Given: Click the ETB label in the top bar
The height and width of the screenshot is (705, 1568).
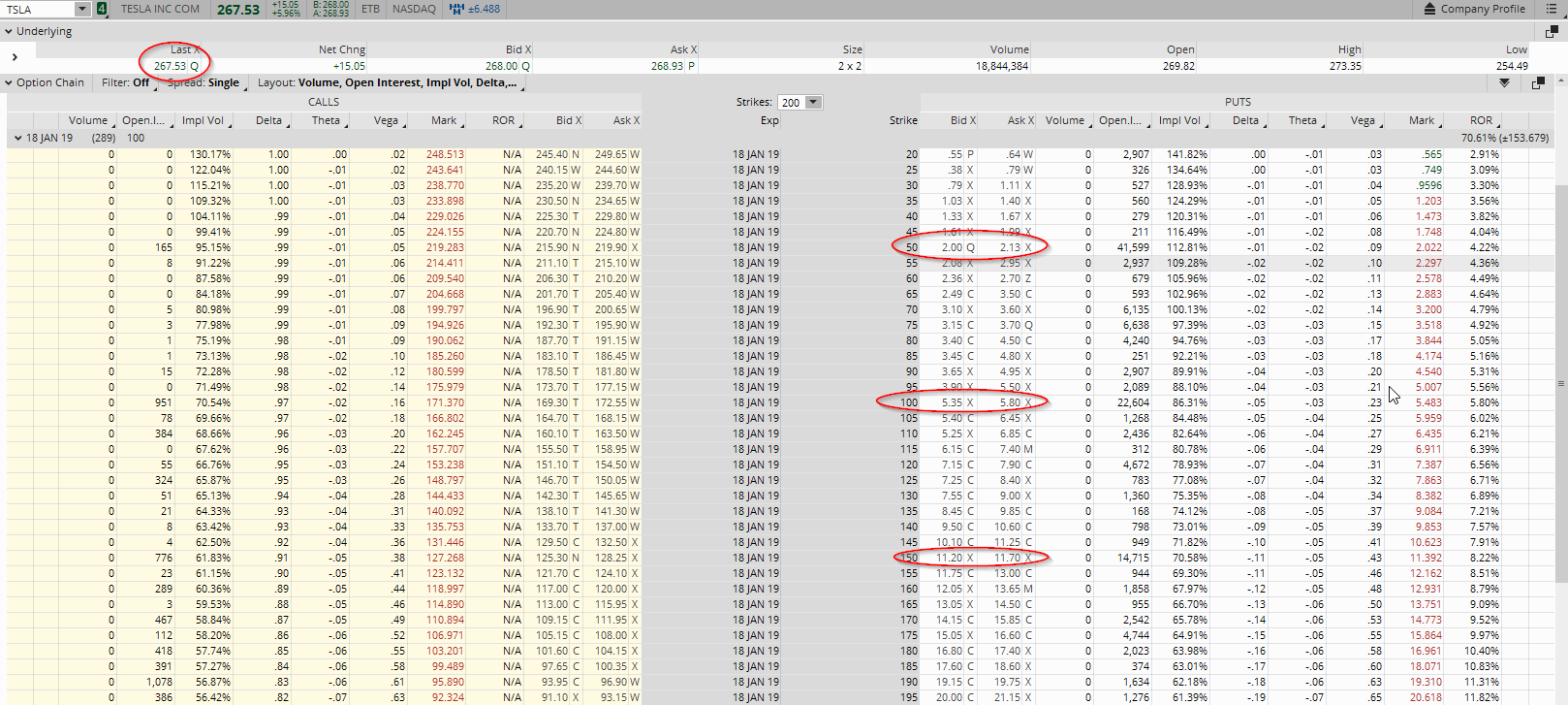Looking at the screenshot, I should click(370, 9).
